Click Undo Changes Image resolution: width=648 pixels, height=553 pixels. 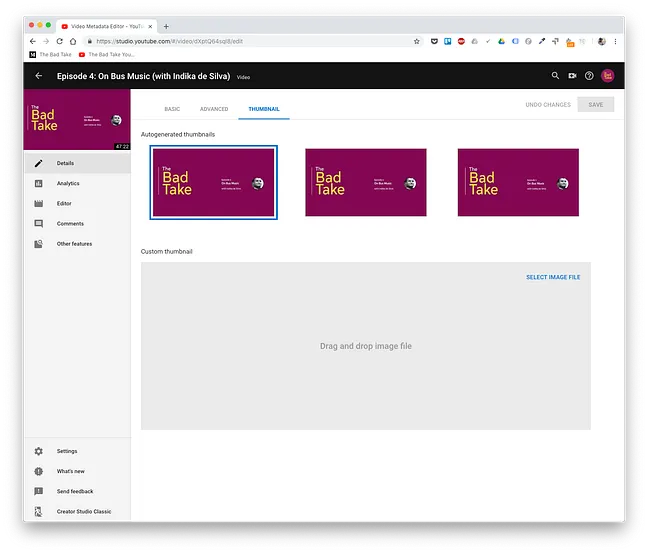point(548,105)
